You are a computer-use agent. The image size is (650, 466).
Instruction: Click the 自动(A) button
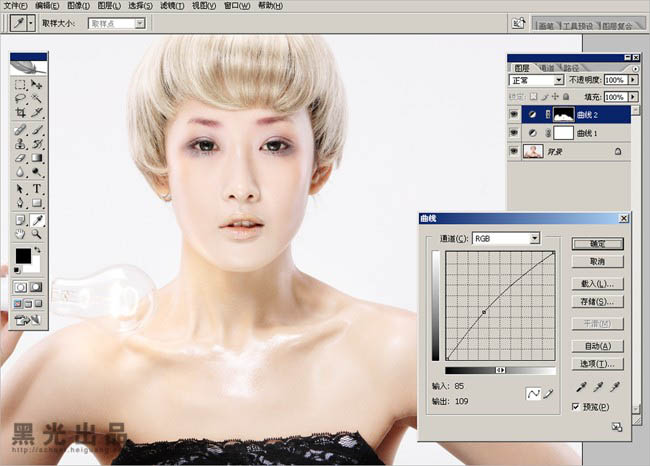[x=597, y=346]
